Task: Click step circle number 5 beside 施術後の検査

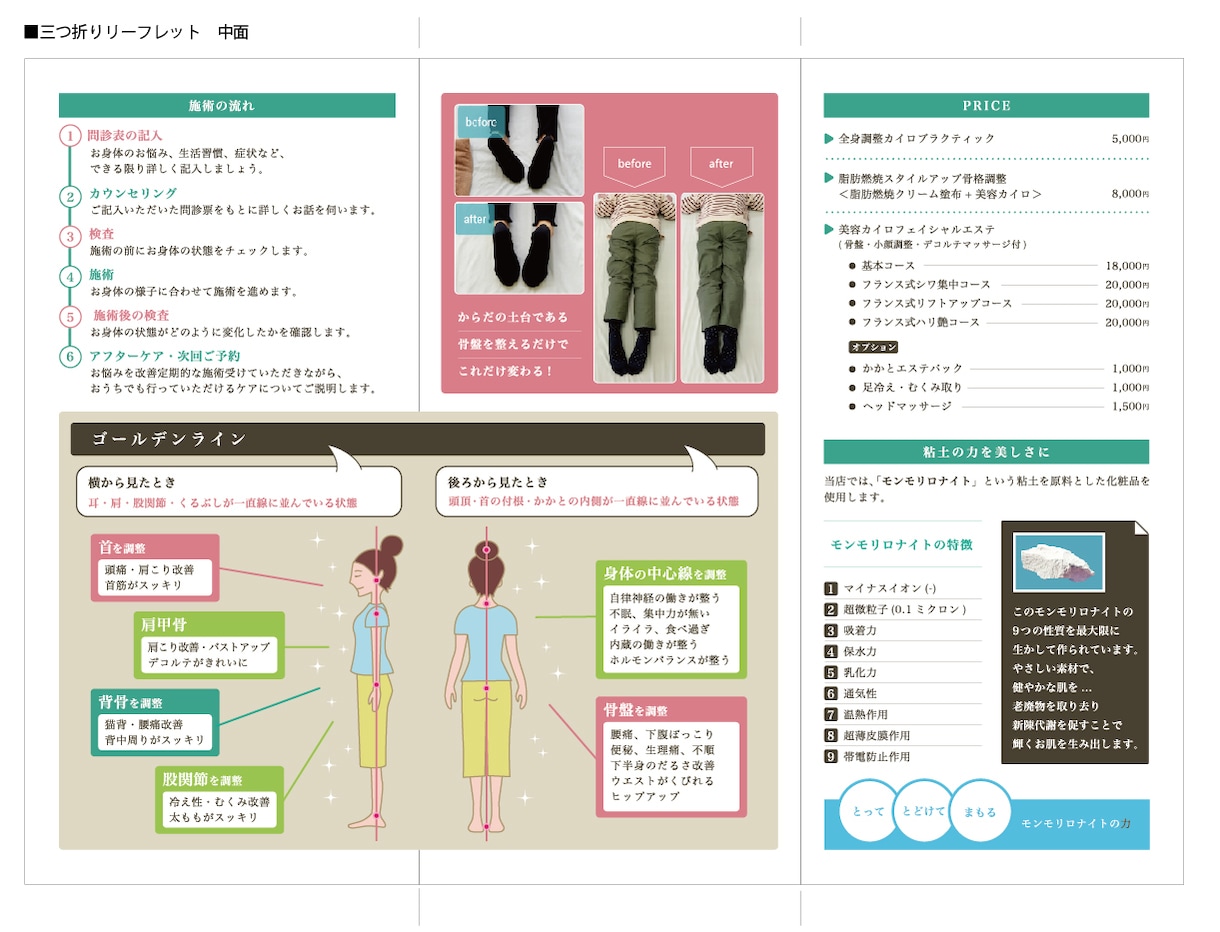Action: click(x=69, y=318)
